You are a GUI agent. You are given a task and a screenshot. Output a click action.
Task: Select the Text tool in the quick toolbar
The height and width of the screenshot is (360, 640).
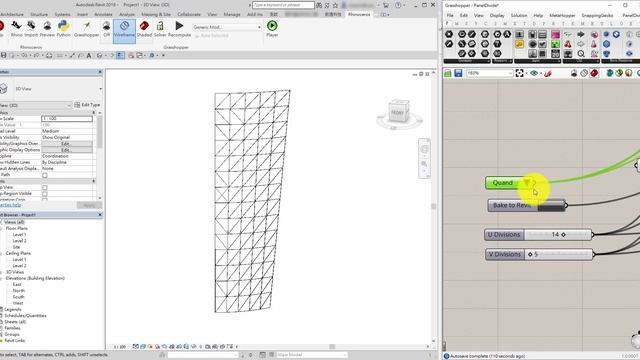pyautogui.click(x=89, y=55)
